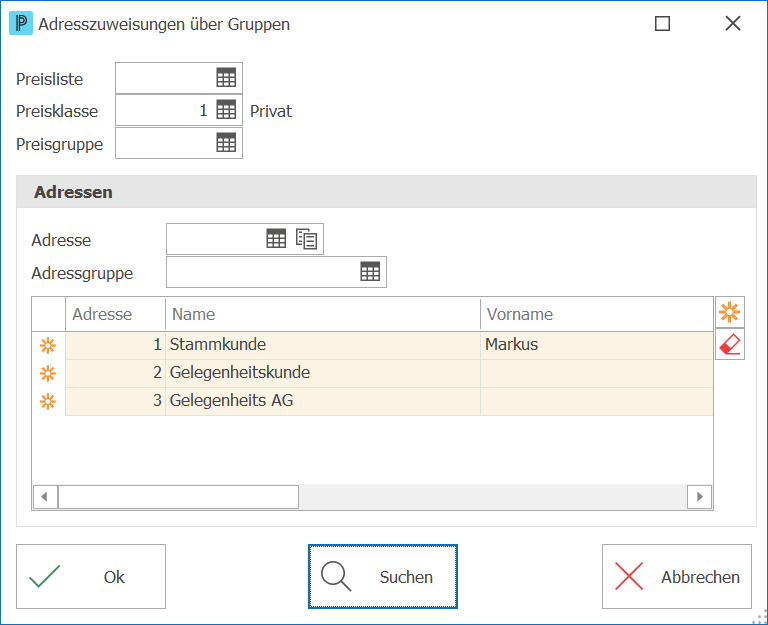Select address number 2 cell
The image size is (768, 625).
tap(116, 373)
